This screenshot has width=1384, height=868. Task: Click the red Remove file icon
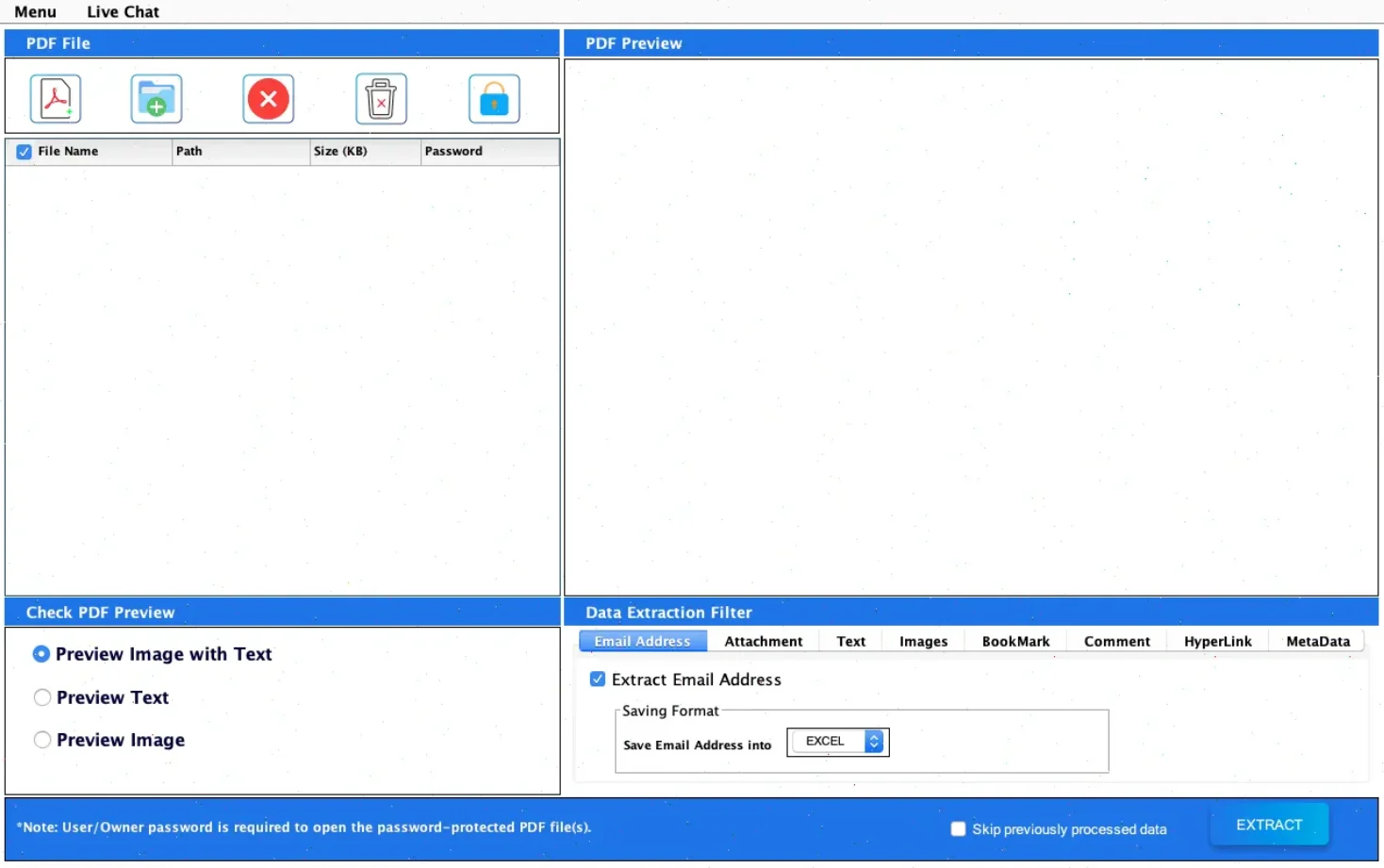(269, 99)
